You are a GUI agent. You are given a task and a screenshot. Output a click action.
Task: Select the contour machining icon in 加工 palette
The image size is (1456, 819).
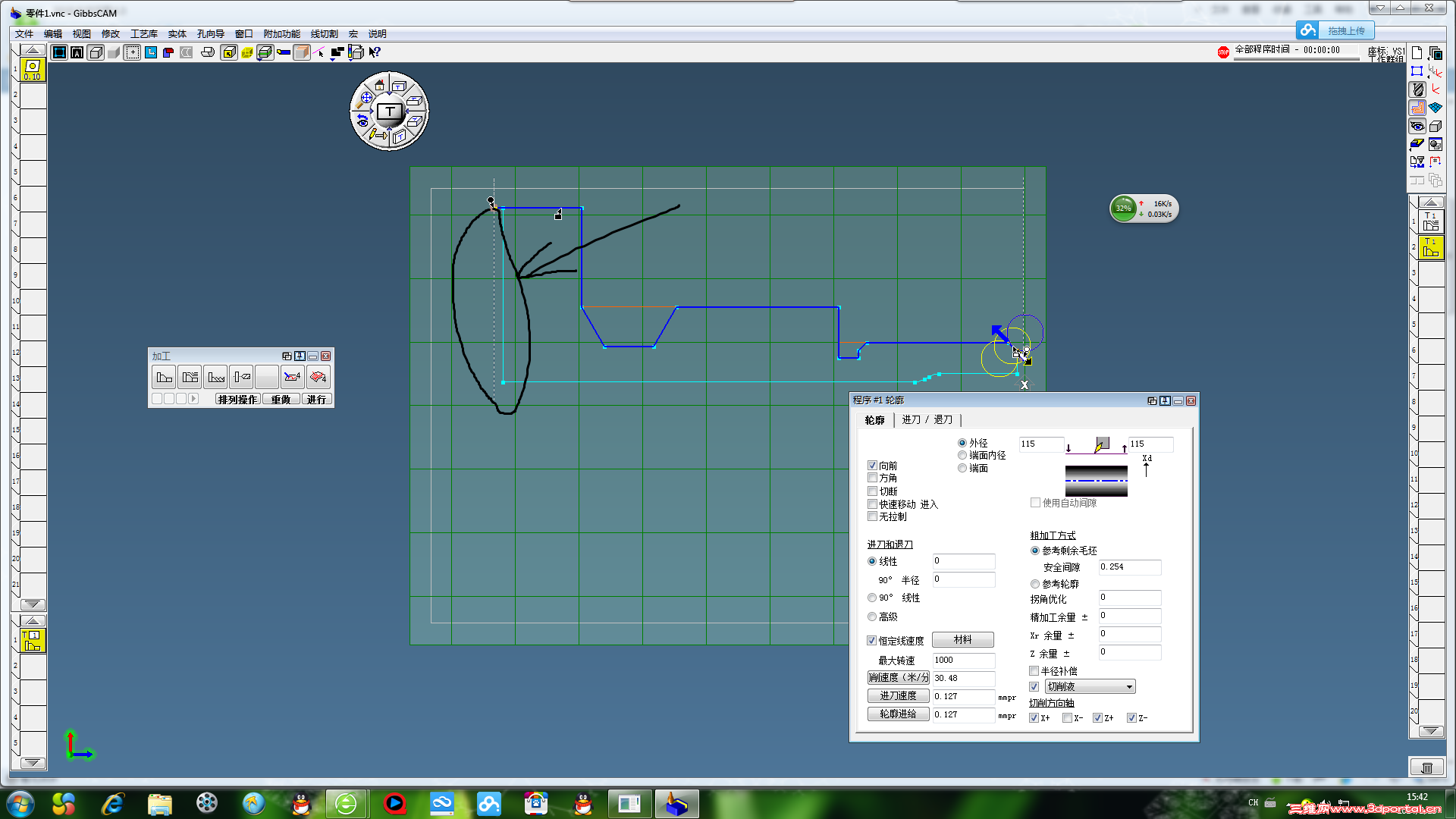coord(164,377)
